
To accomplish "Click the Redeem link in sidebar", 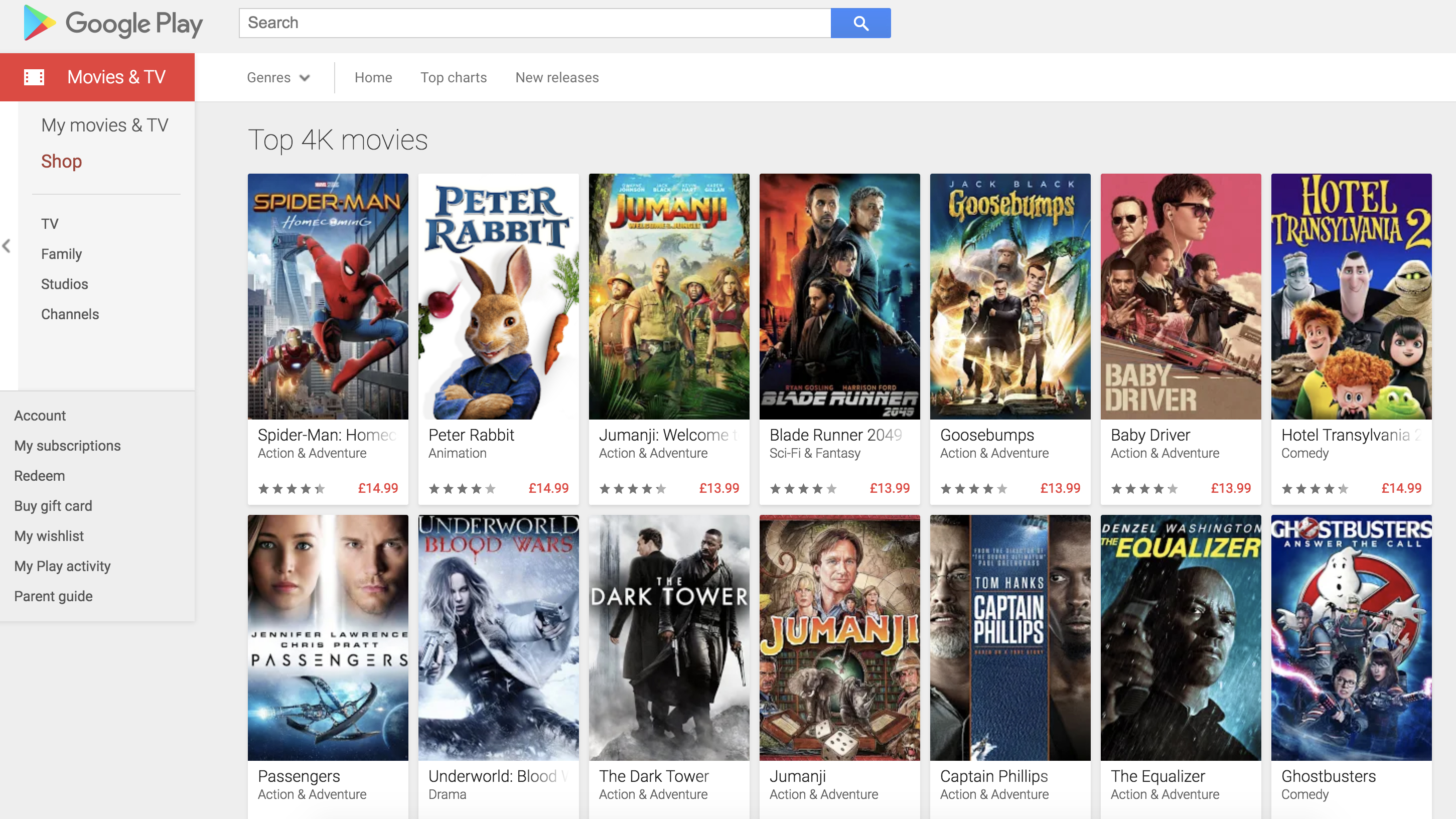I will point(39,476).
